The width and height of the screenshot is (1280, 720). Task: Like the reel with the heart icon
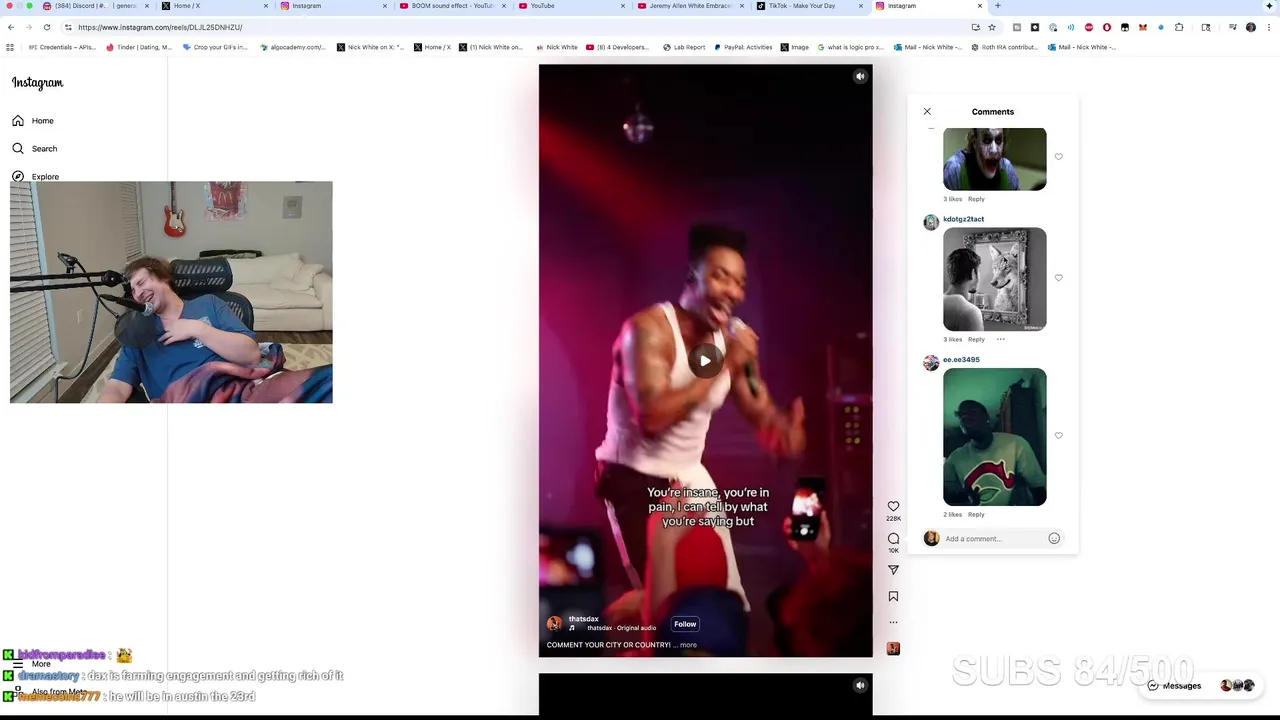(893, 506)
